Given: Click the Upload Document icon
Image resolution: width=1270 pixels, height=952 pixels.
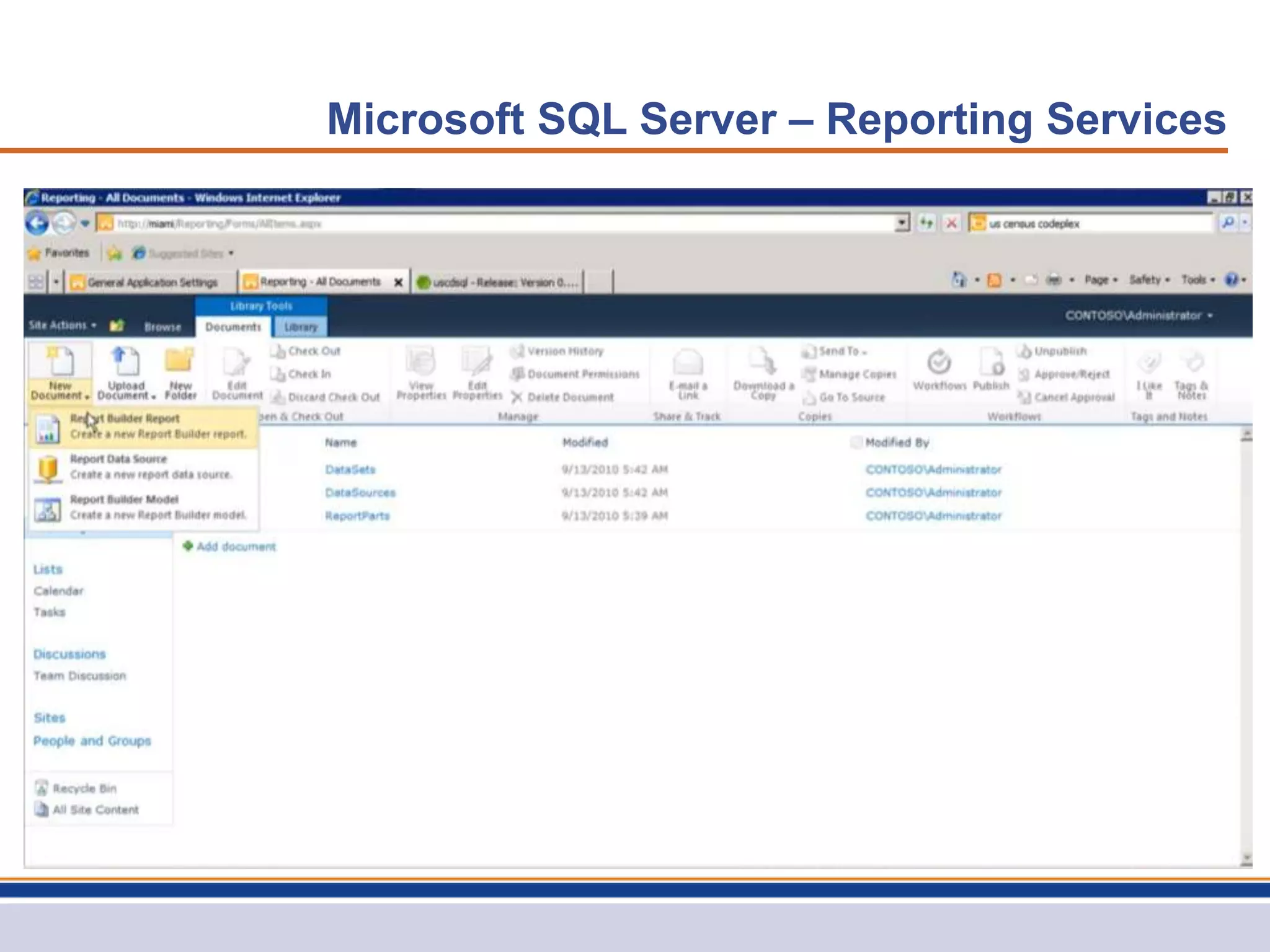Looking at the screenshot, I should 127,374.
